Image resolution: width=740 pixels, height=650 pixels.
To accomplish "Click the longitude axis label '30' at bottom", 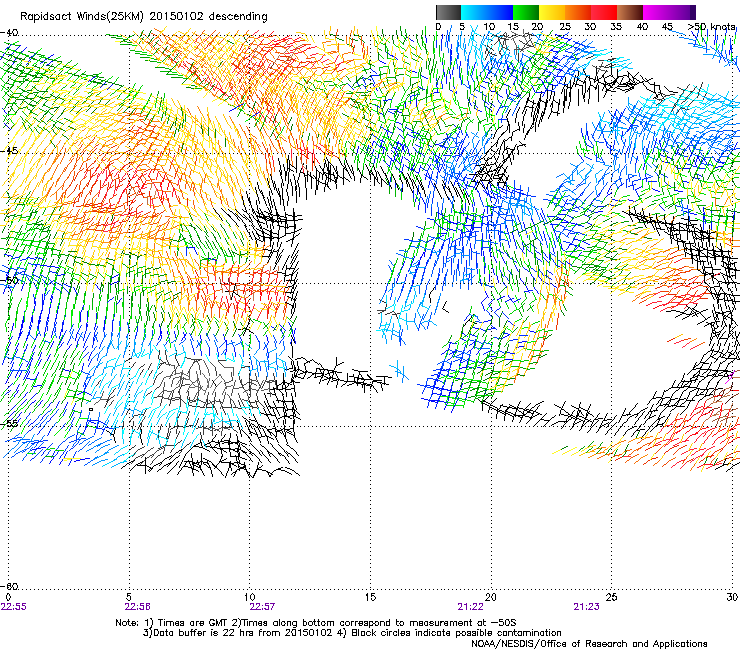I will click(732, 597).
